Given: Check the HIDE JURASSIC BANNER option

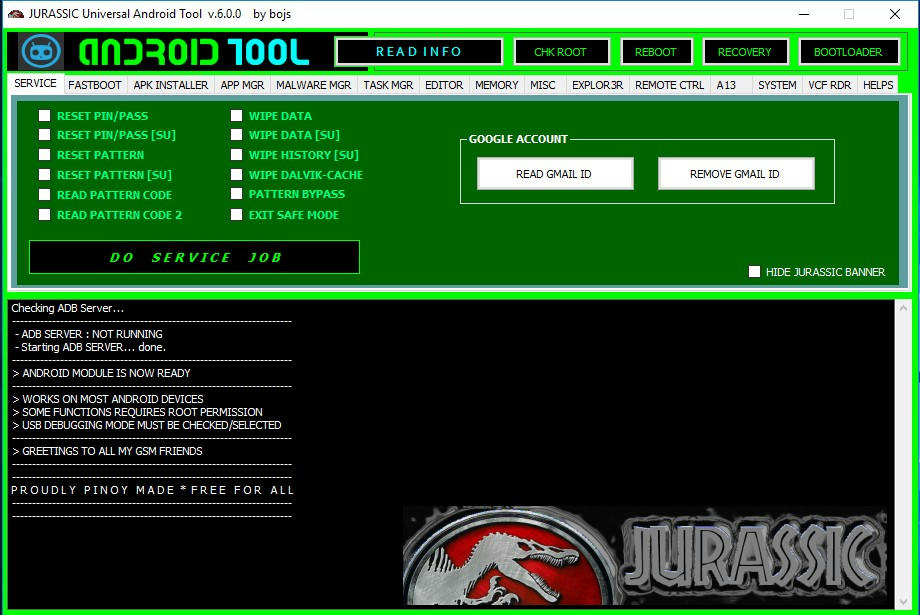Looking at the screenshot, I should tap(755, 272).
